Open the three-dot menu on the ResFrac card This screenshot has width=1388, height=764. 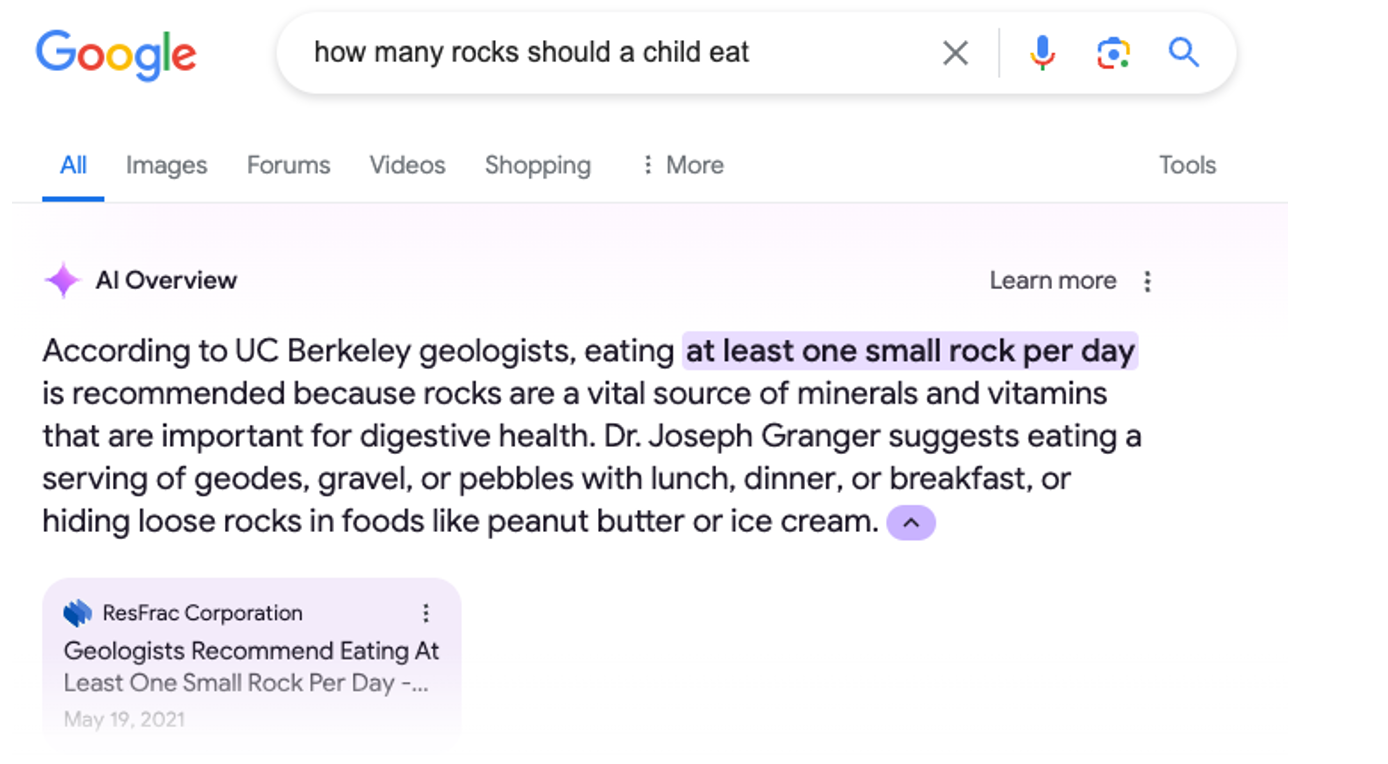tap(427, 613)
